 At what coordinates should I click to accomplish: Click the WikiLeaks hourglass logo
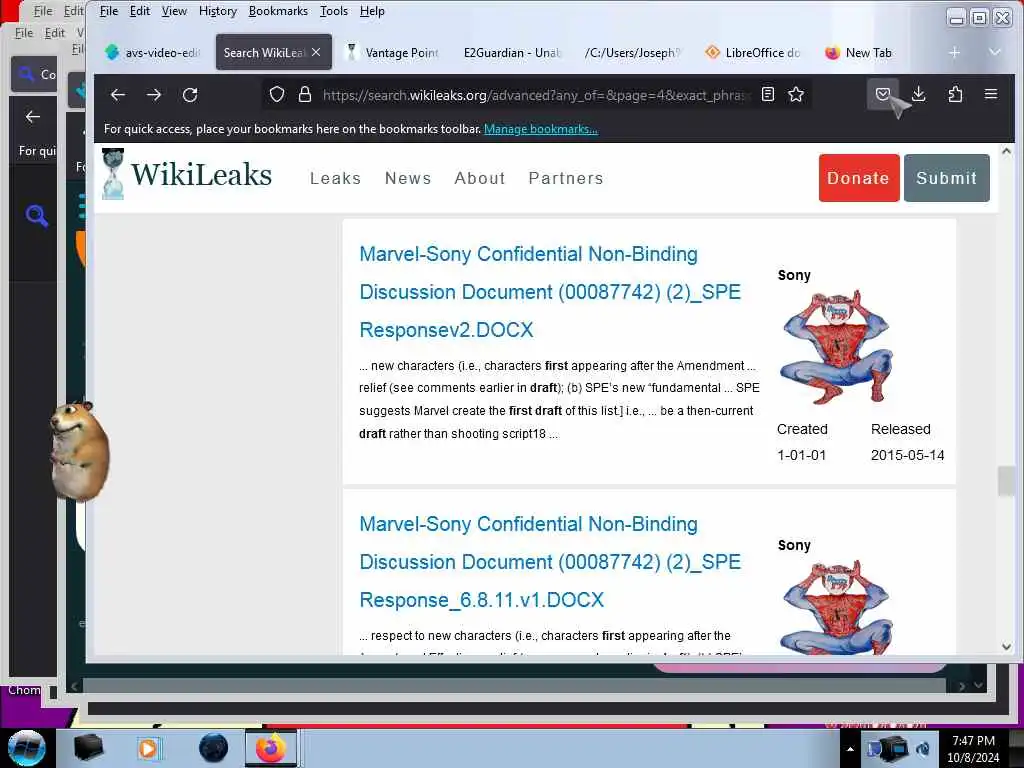click(x=113, y=174)
